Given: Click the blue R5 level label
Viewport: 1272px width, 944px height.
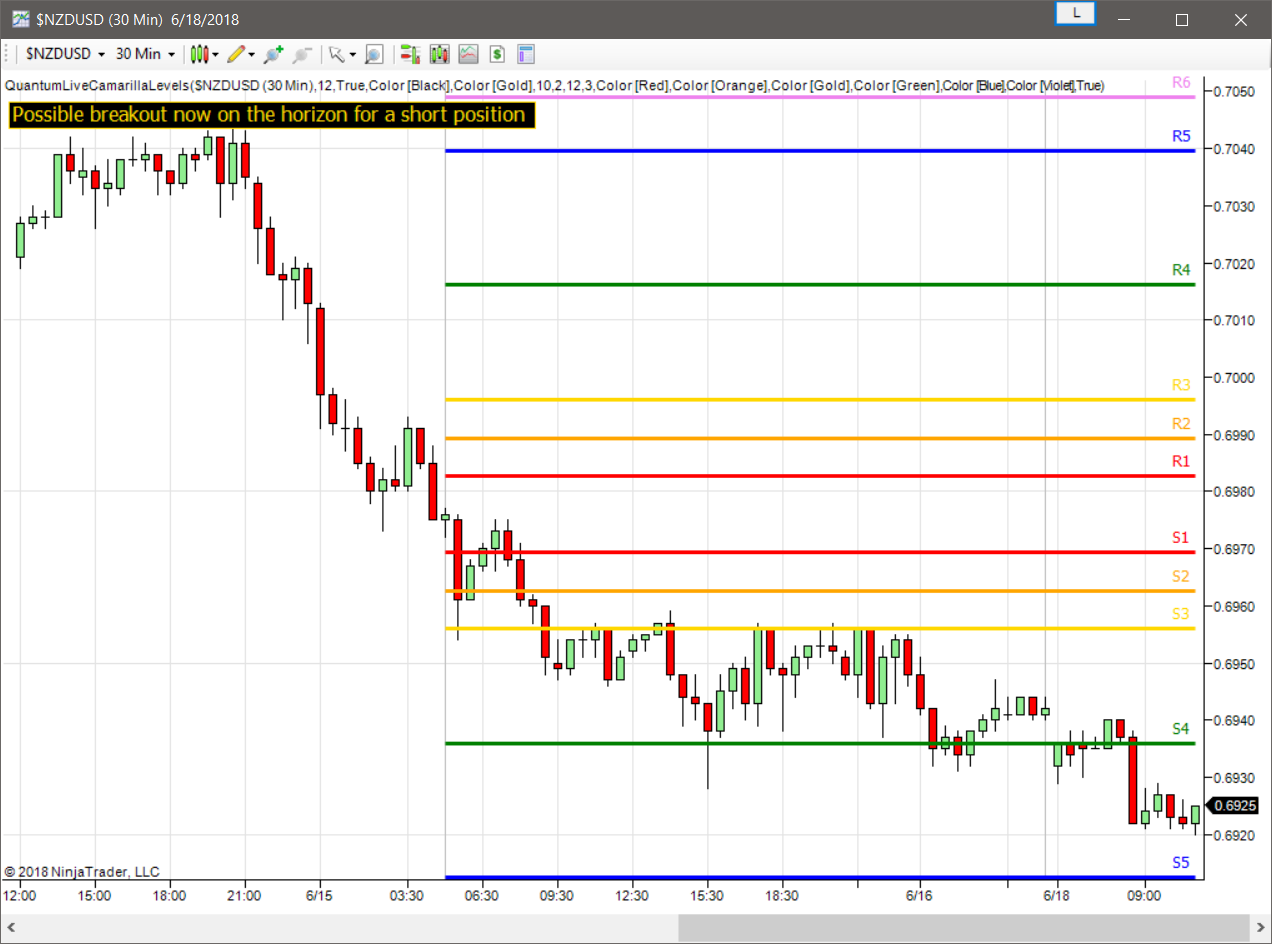Looking at the screenshot, I should (1181, 136).
